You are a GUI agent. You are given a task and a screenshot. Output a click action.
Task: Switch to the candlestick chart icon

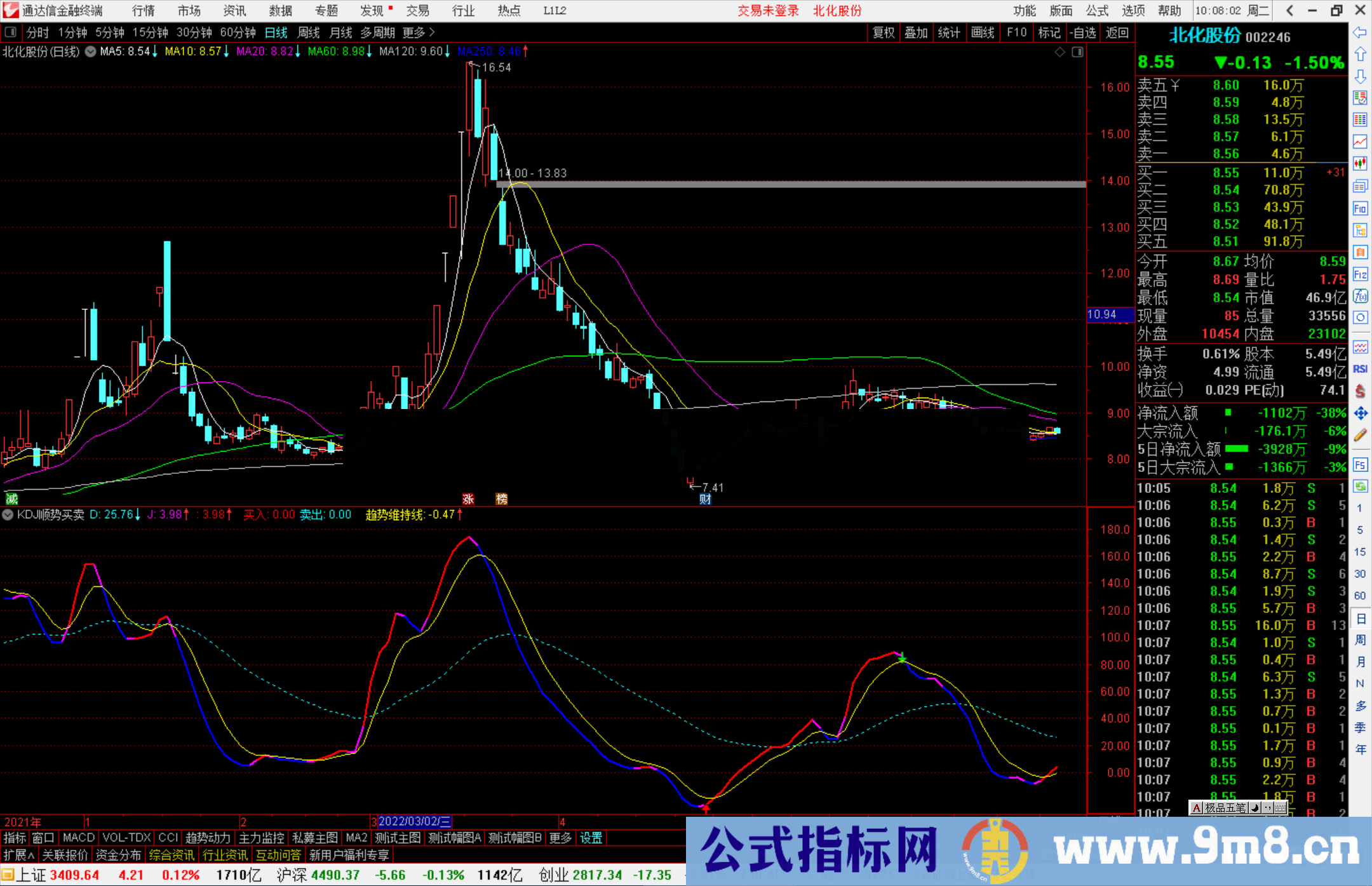point(1360,164)
